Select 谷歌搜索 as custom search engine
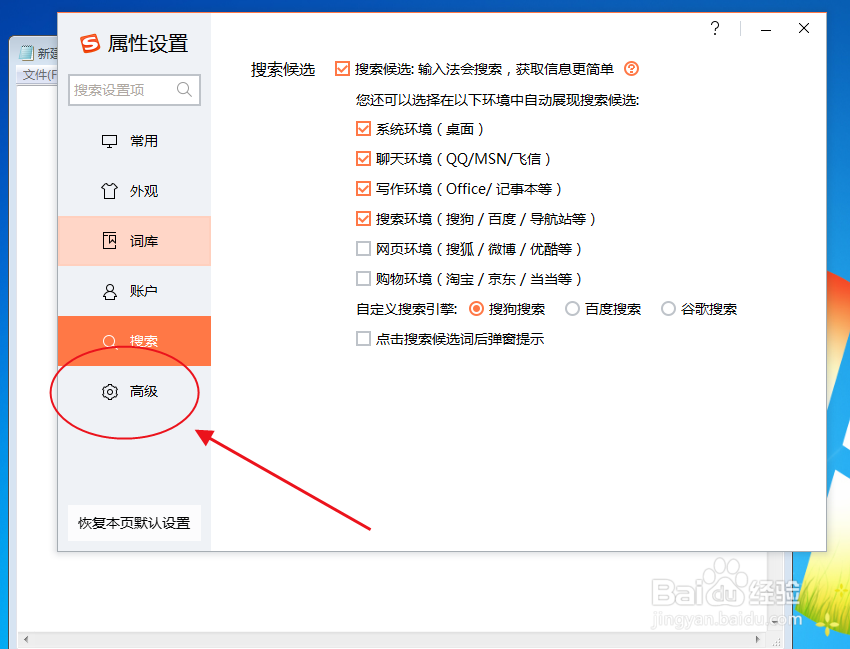This screenshot has height=649, width=850. 668,309
